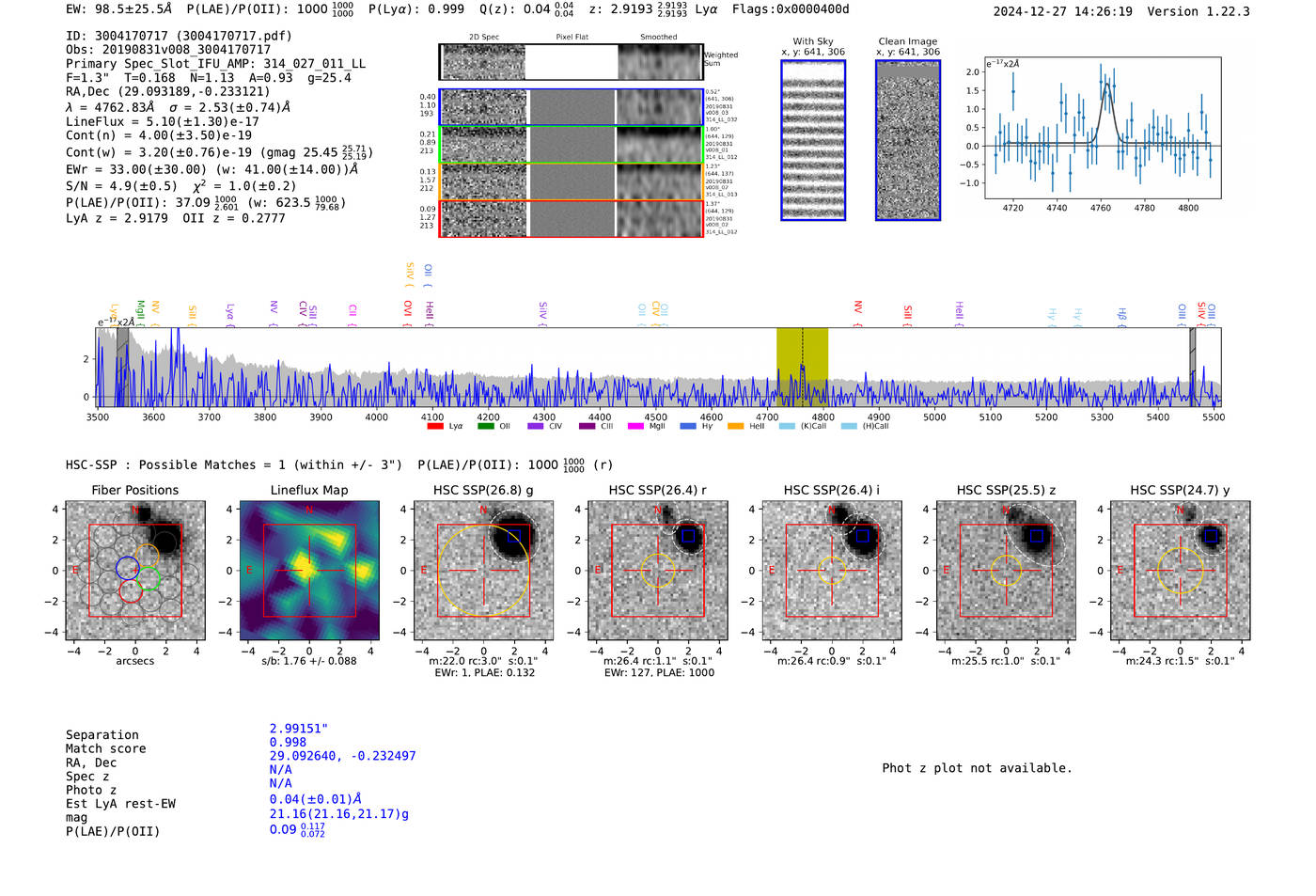The width and height of the screenshot is (1316, 896).
Task: Select the HSC SSP(26.8) g image
Action: [x=483, y=570]
